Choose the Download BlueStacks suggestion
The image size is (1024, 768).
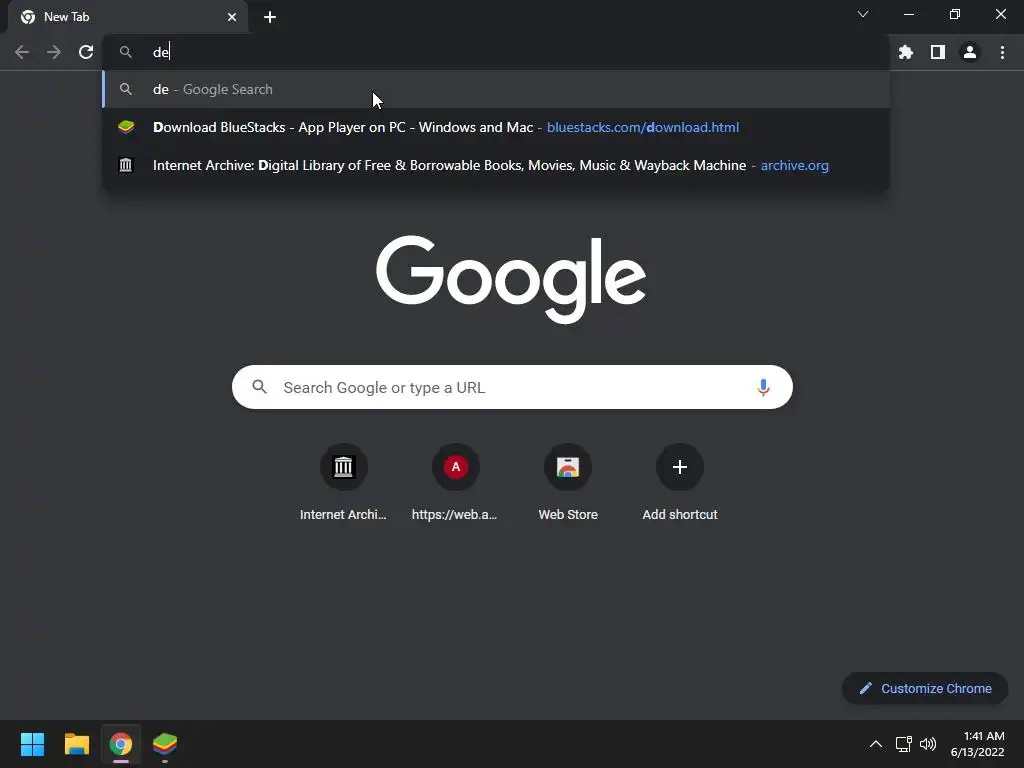496,127
